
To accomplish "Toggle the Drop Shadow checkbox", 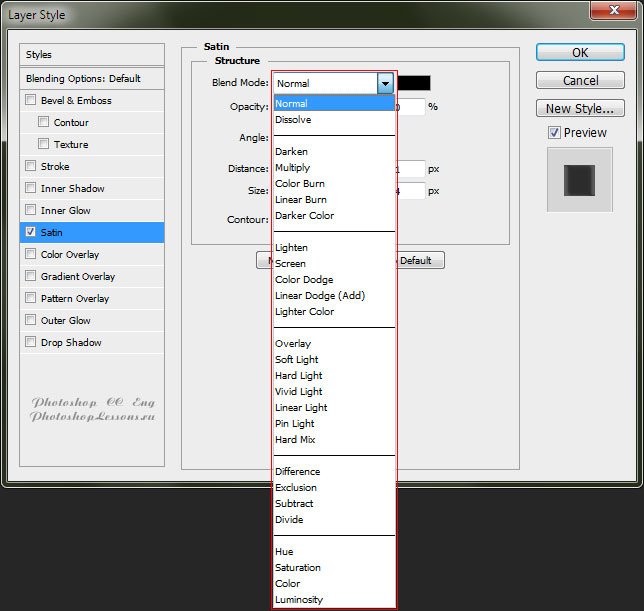I will click(32, 342).
